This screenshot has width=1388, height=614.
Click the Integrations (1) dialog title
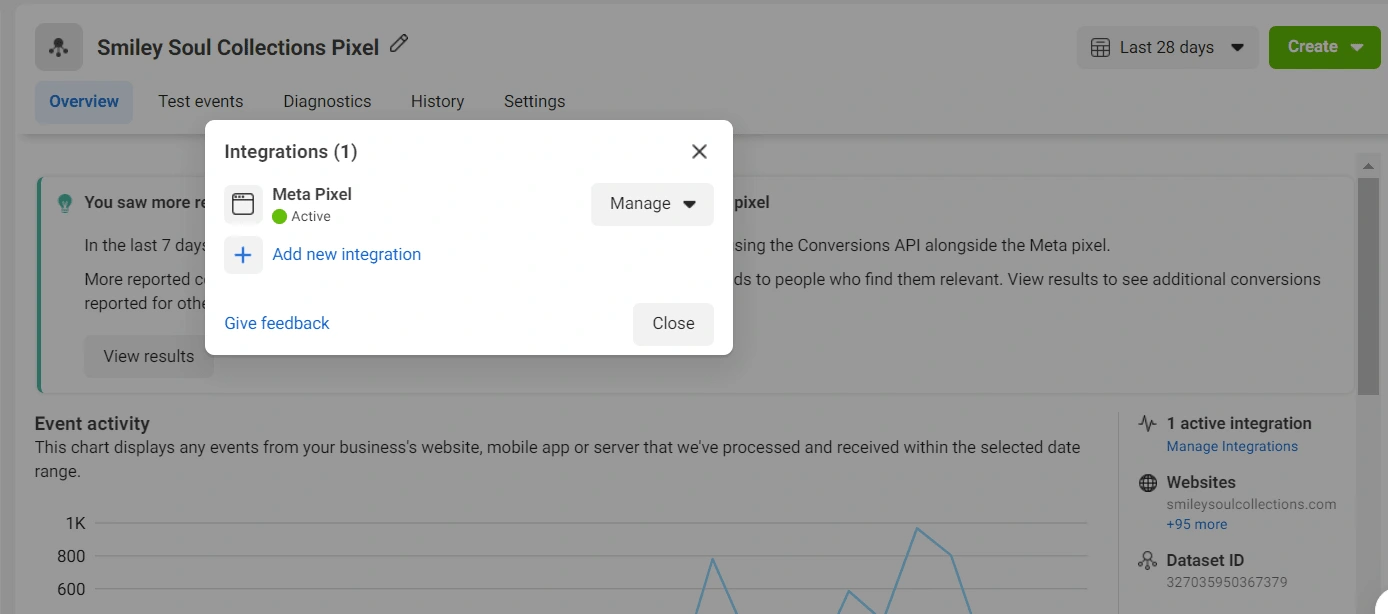(x=291, y=152)
